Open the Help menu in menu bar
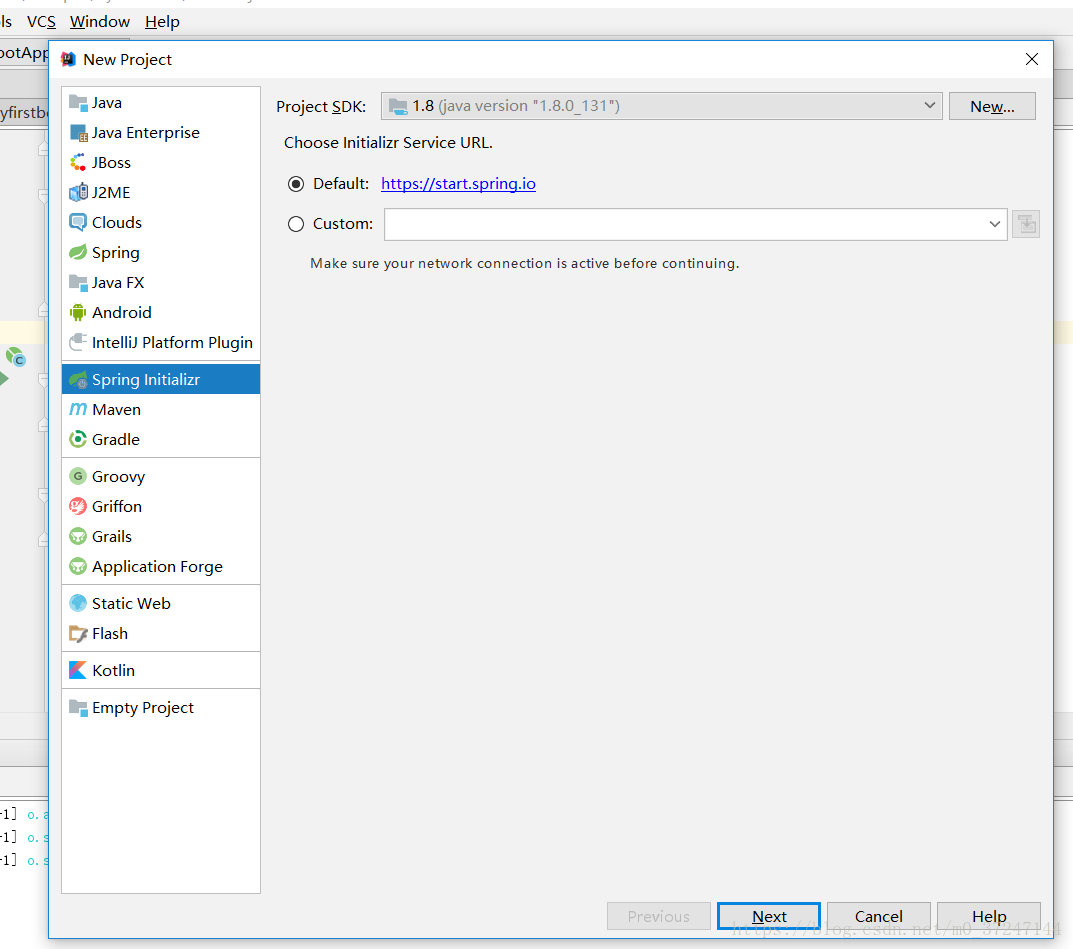This screenshot has width=1073, height=949. pos(162,22)
